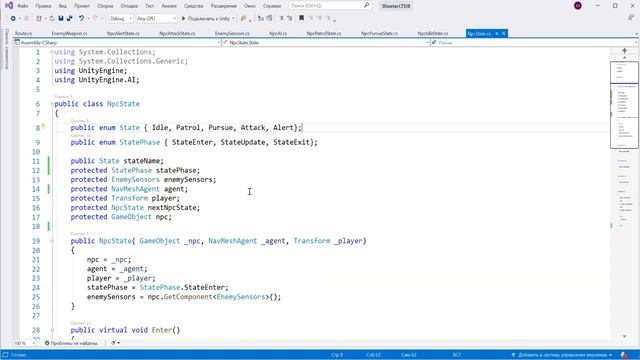Switch to the Route.cs tab
This screenshot has width=640, height=360.
[24, 33]
